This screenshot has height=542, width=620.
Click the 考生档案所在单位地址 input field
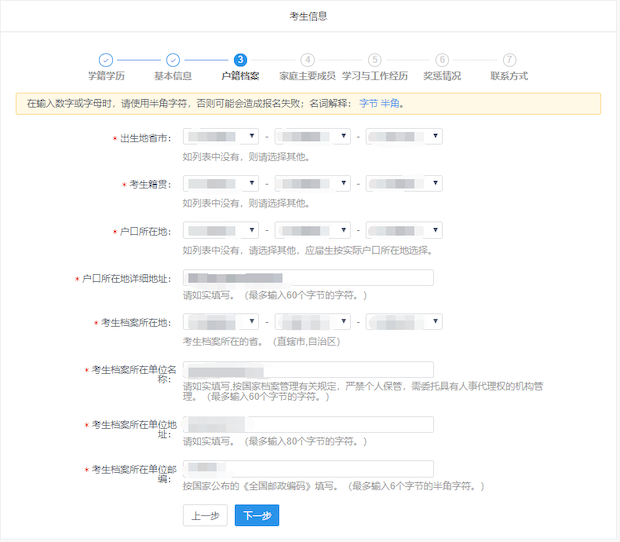[308, 425]
